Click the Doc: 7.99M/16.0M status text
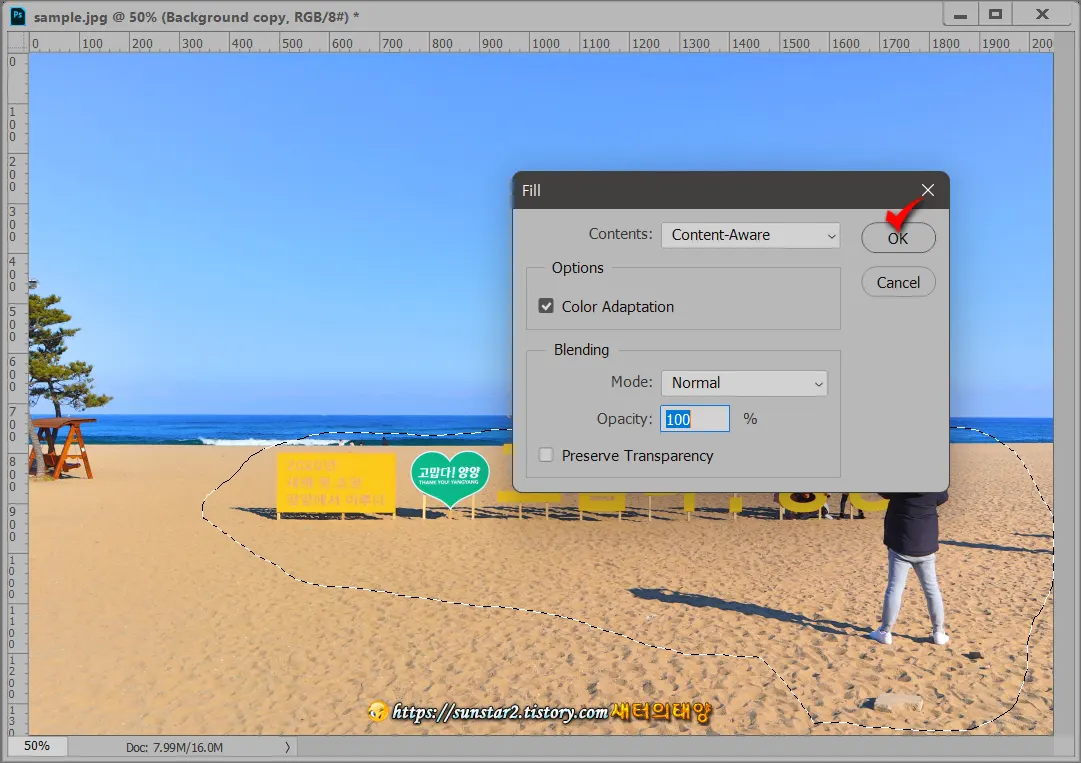 (x=174, y=747)
